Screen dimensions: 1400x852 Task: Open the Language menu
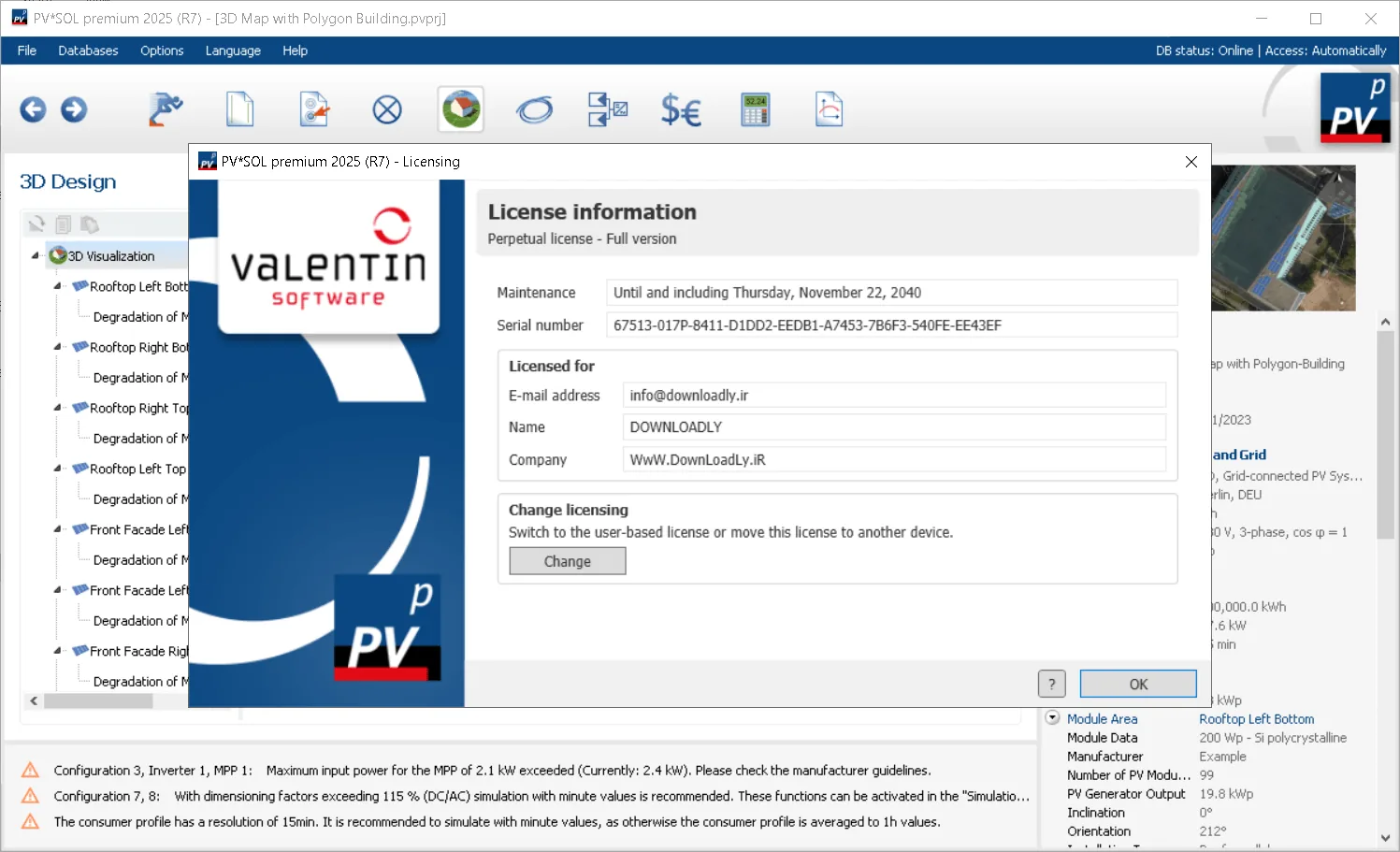click(x=233, y=51)
